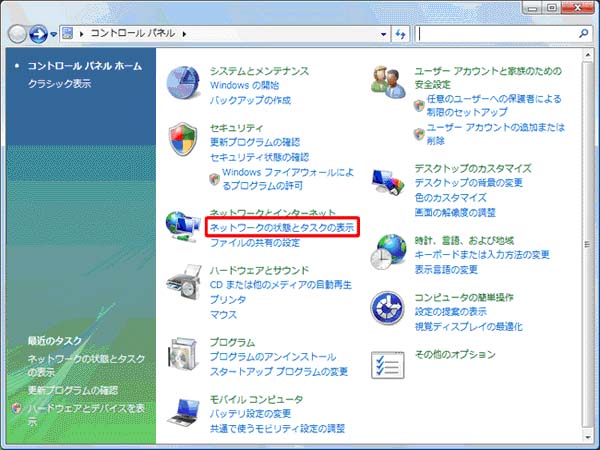The height and width of the screenshot is (450, 600).
Task: Click the コンピュータの簡単操作 ease of access icon
Action: tap(387, 308)
